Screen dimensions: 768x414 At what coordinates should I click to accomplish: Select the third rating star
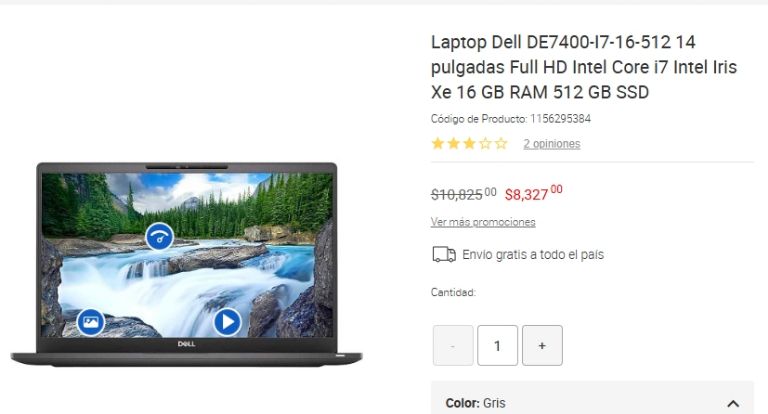tap(469, 144)
